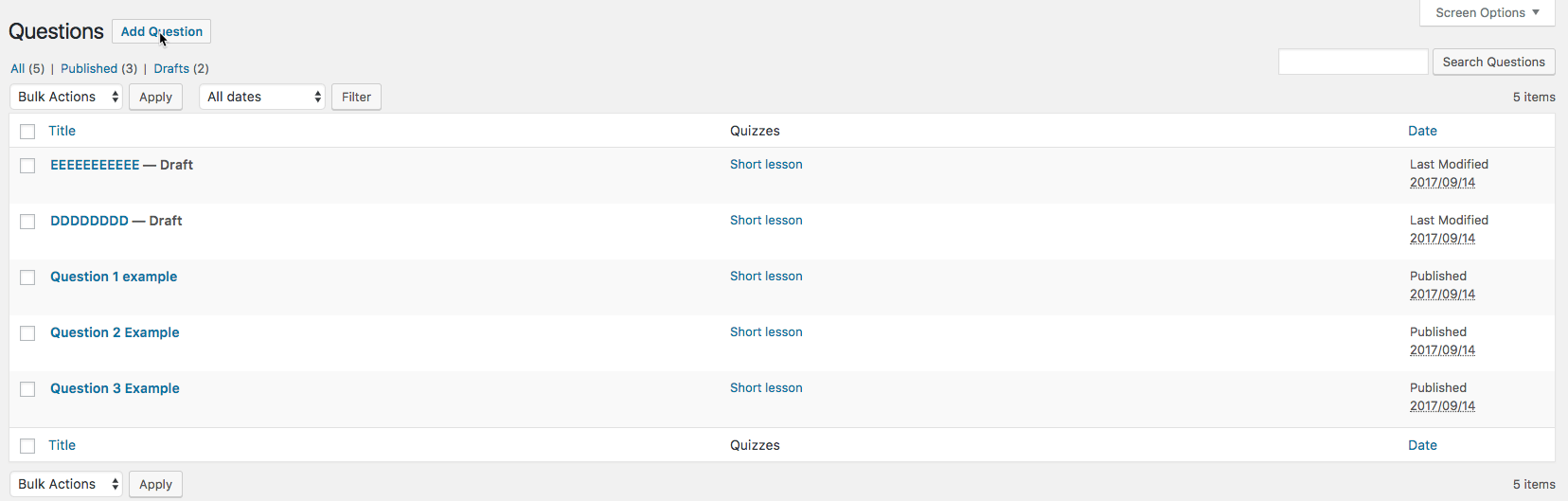Tick the Question 3 Example checkbox
This screenshot has width=1568, height=501.
(x=28, y=389)
